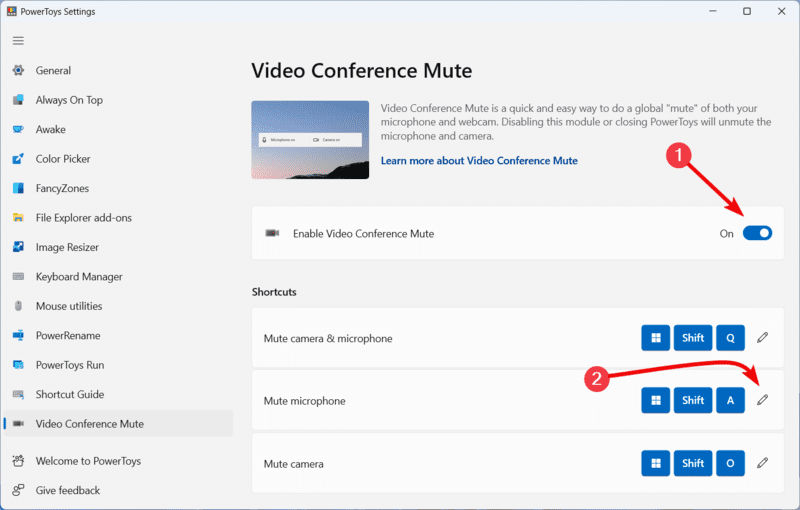
Task: Click the Mute camera & microphone label
Action: pyautogui.click(x=328, y=339)
